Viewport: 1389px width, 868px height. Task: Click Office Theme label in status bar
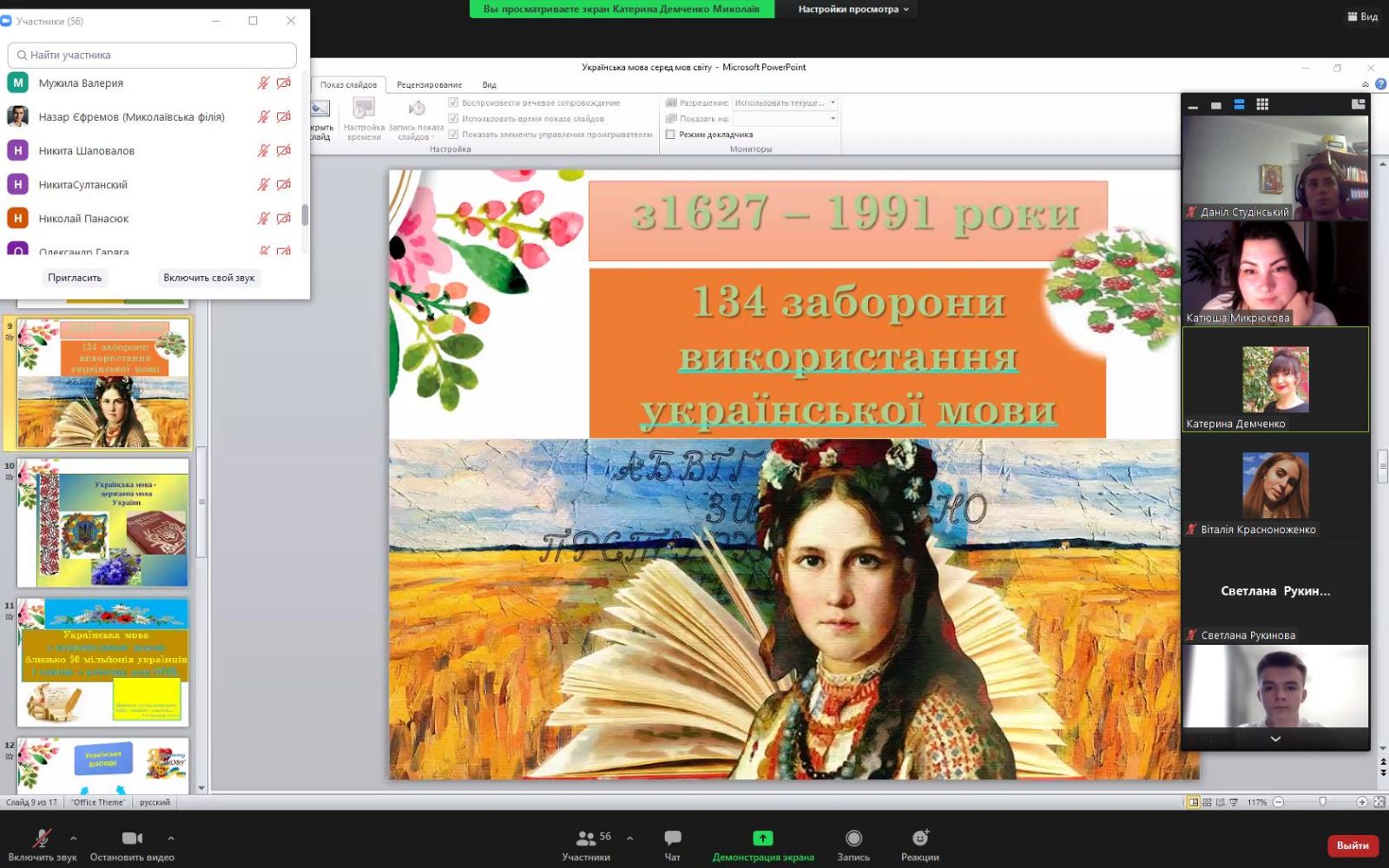click(x=98, y=802)
